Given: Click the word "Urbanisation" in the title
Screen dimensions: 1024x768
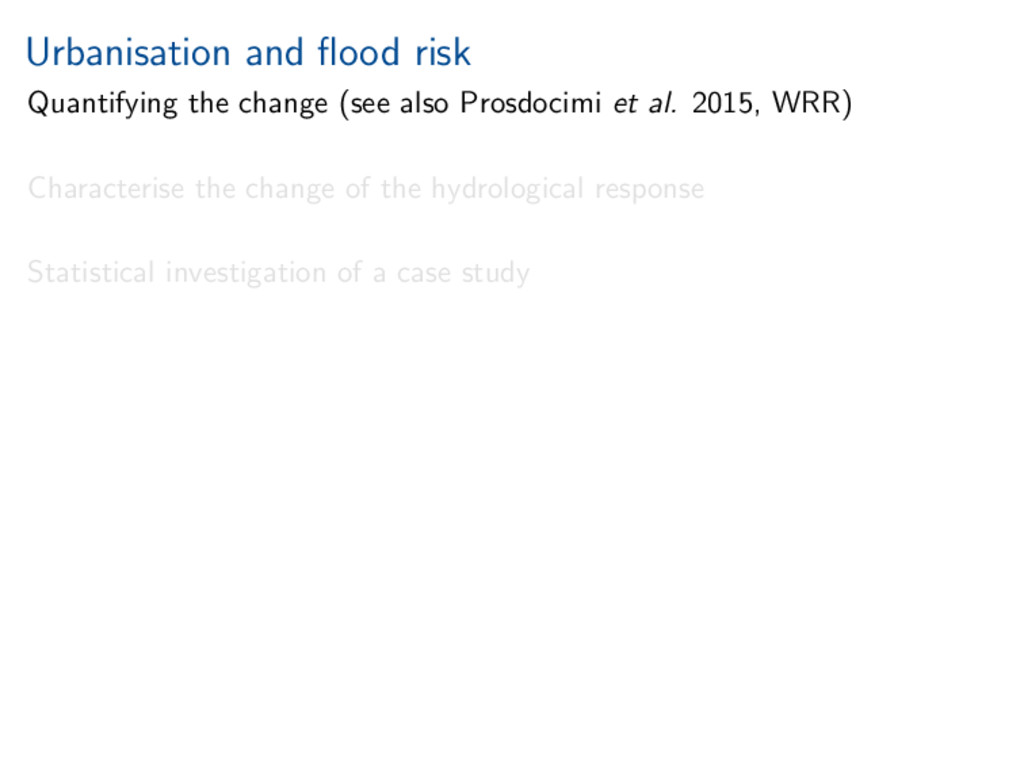Looking at the screenshot, I should tap(130, 53).
